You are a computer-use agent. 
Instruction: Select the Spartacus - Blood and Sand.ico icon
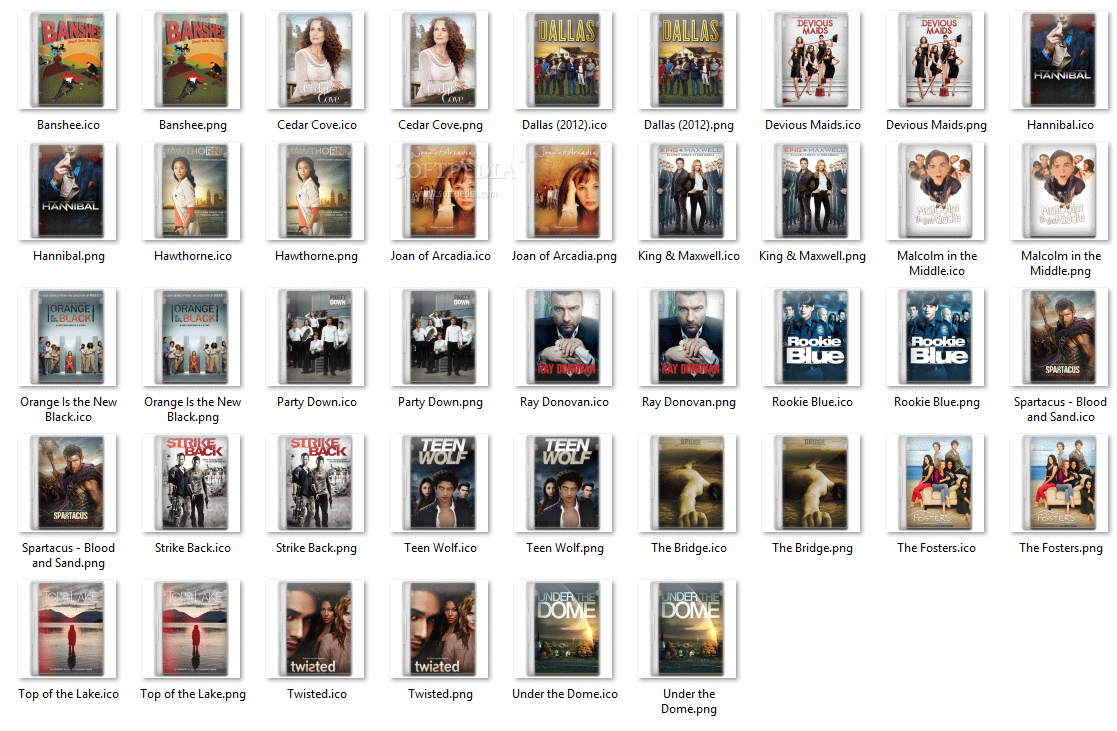1059,337
